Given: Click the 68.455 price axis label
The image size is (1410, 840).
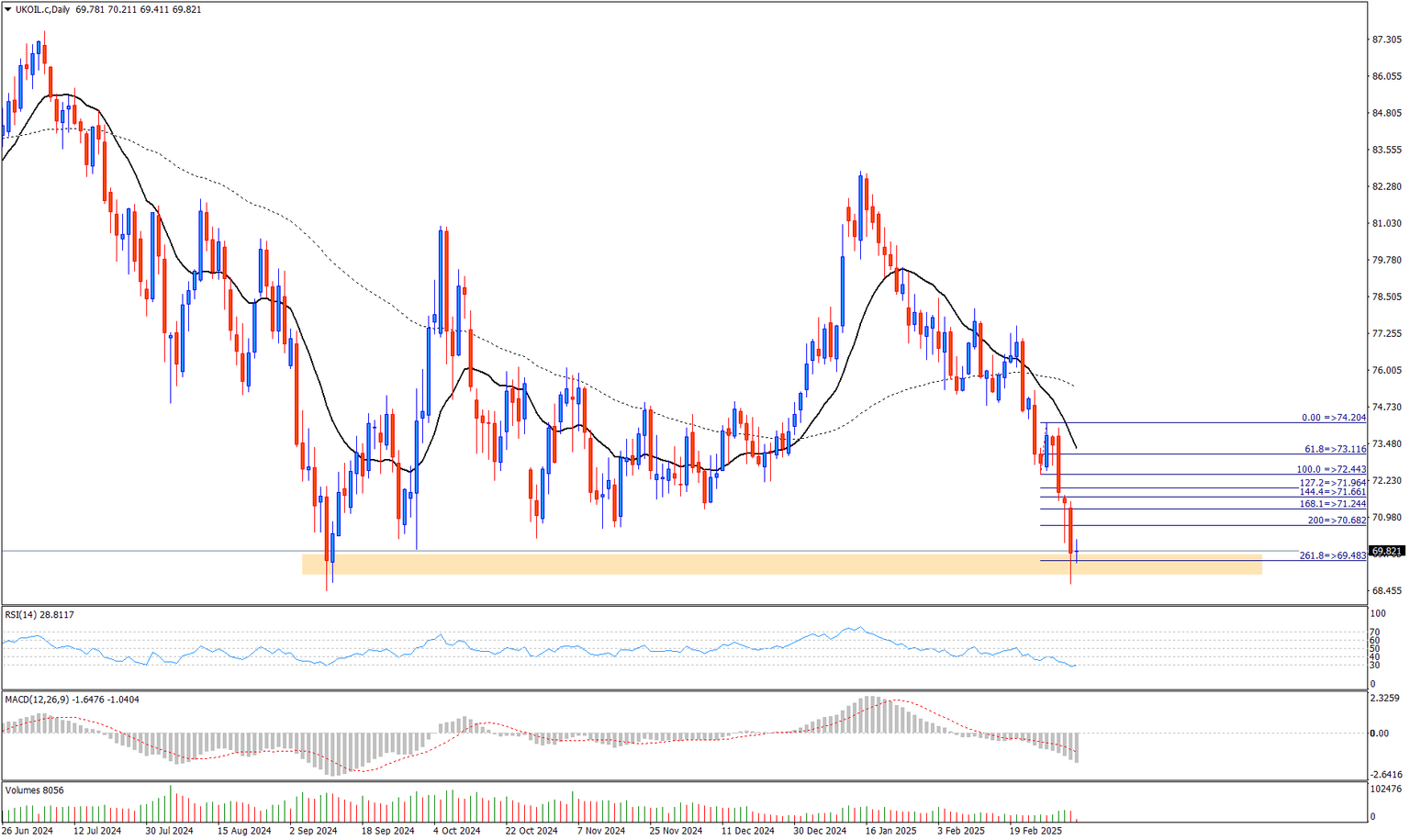Looking at the screenshot, I should pos(1386,590).
